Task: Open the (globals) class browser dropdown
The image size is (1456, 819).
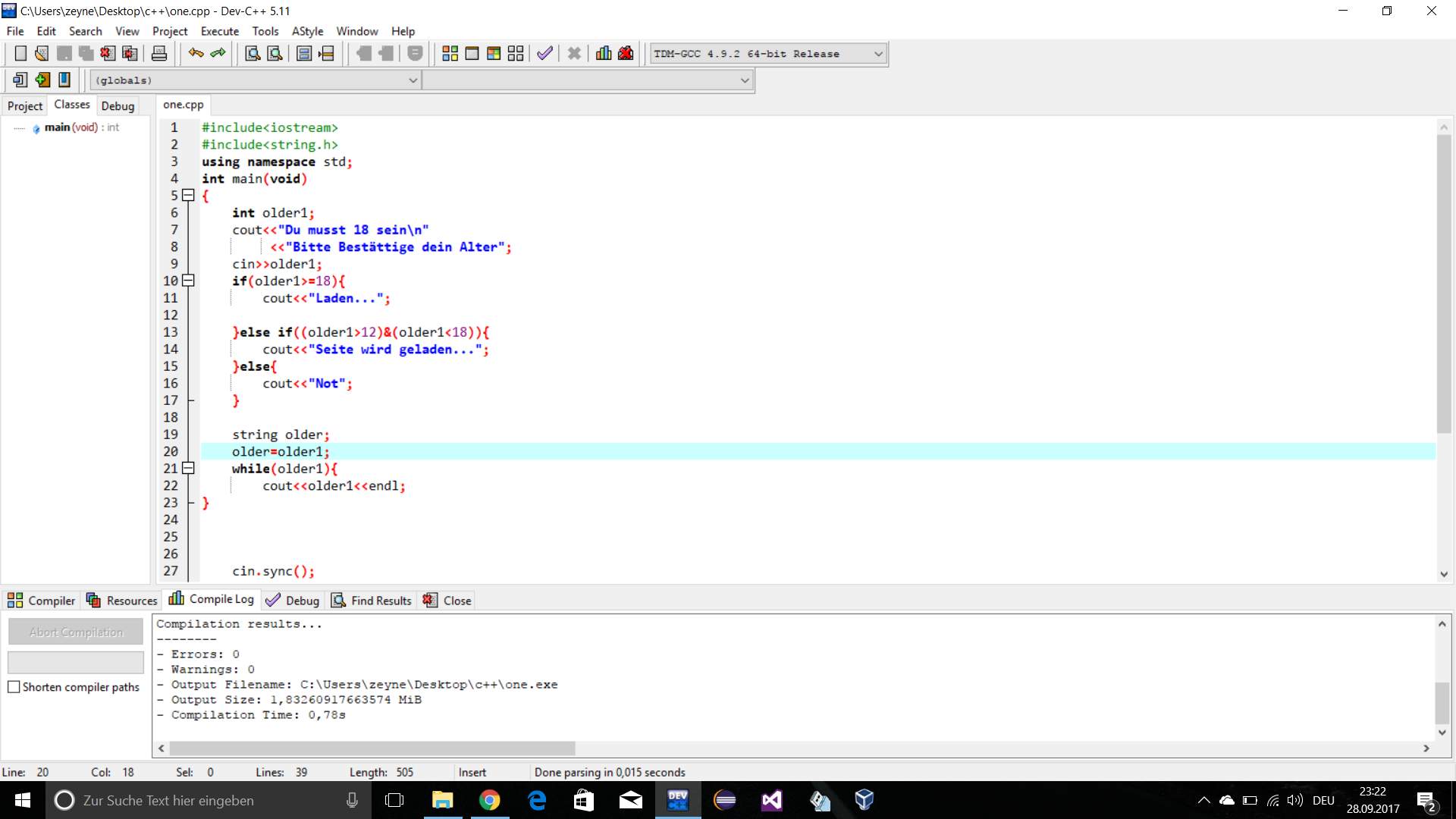Action: [x=413, y=80]
